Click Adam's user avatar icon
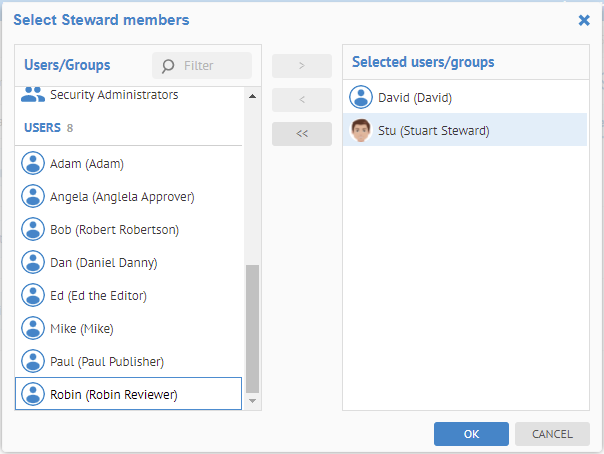Image resolution: width=604 pixels, height=454 pixels. pos(33,164)
